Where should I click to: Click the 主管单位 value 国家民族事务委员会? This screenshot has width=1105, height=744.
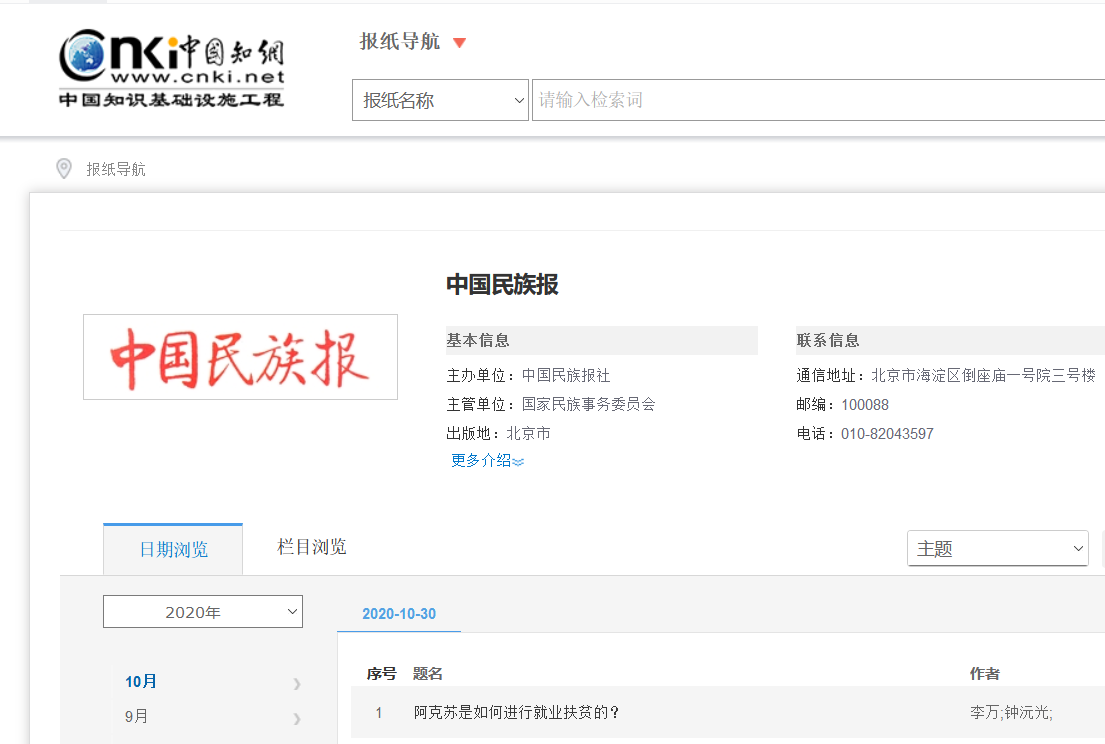588,404
